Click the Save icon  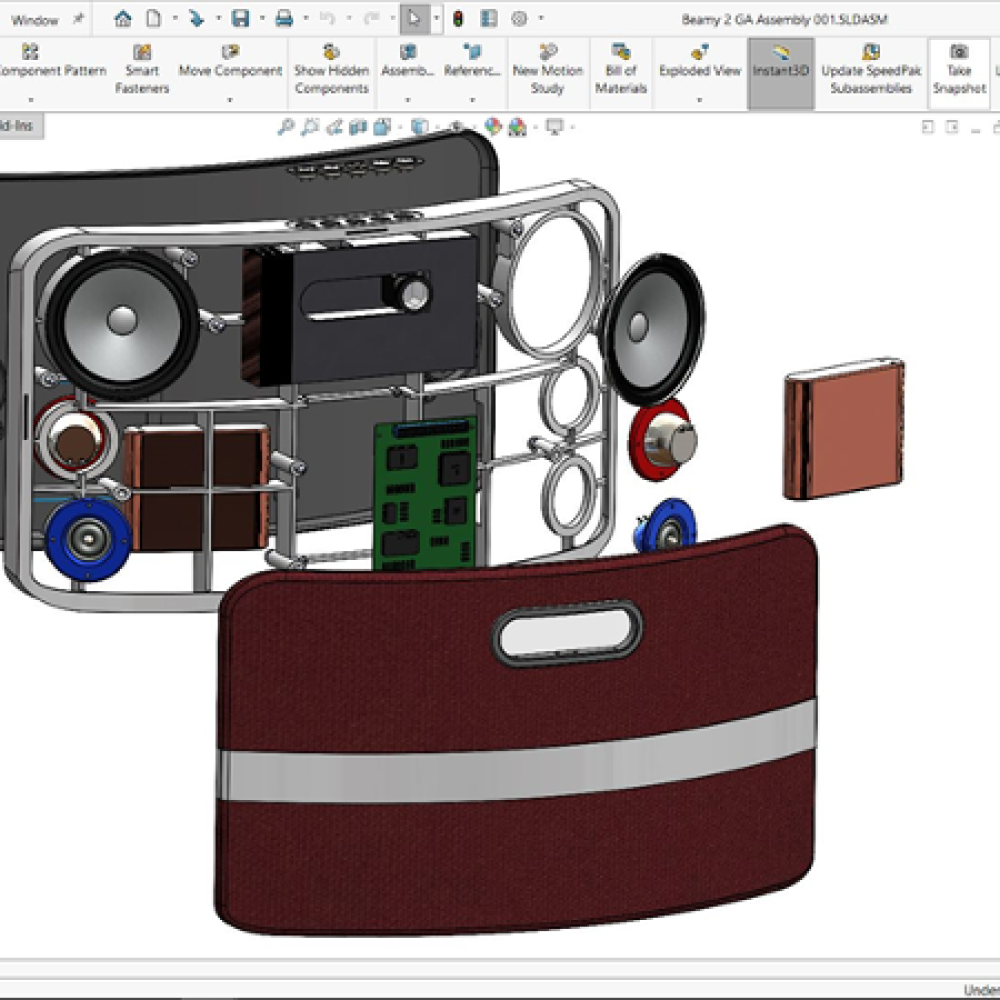240,19
